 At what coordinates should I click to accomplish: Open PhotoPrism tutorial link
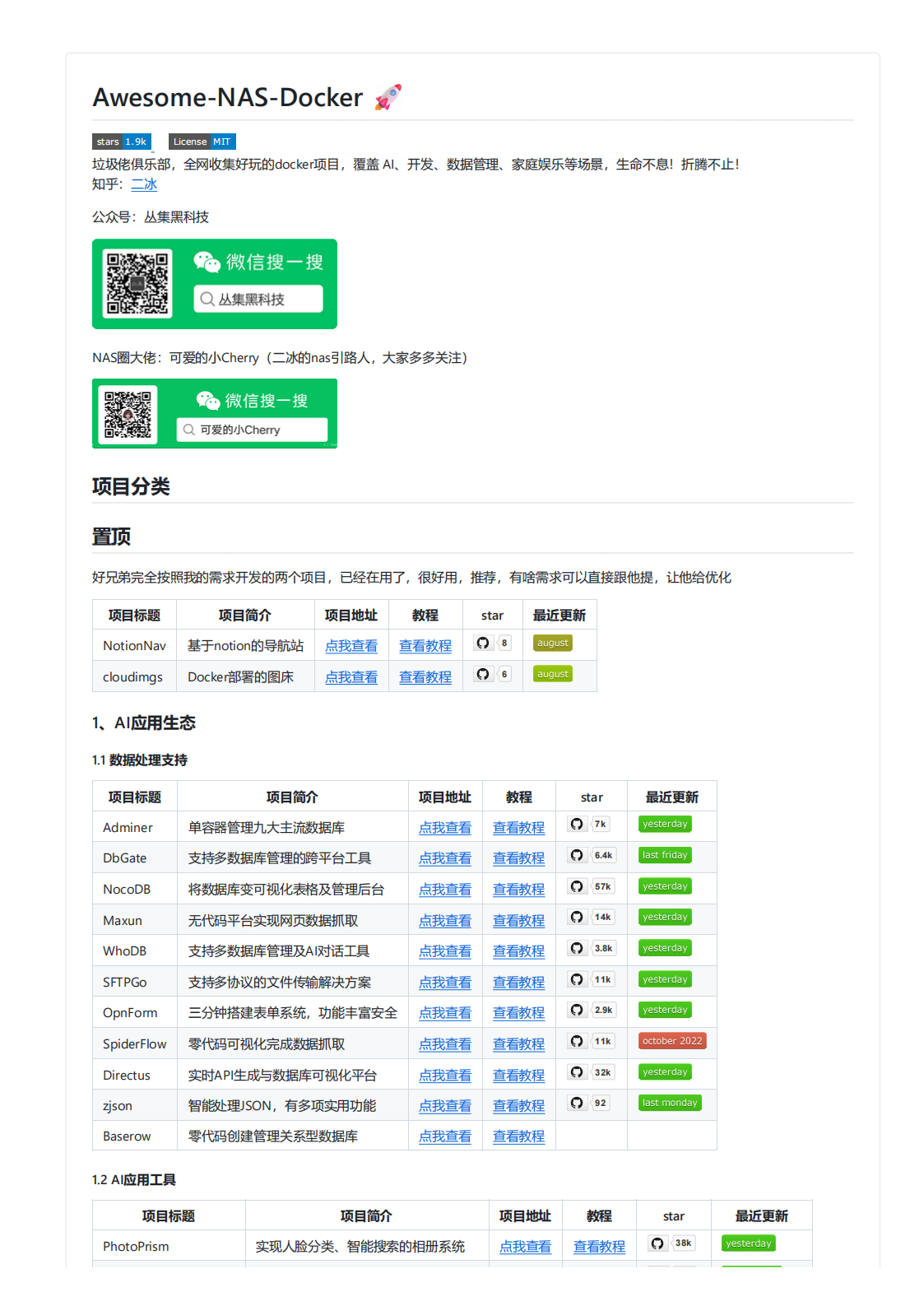599,1247
